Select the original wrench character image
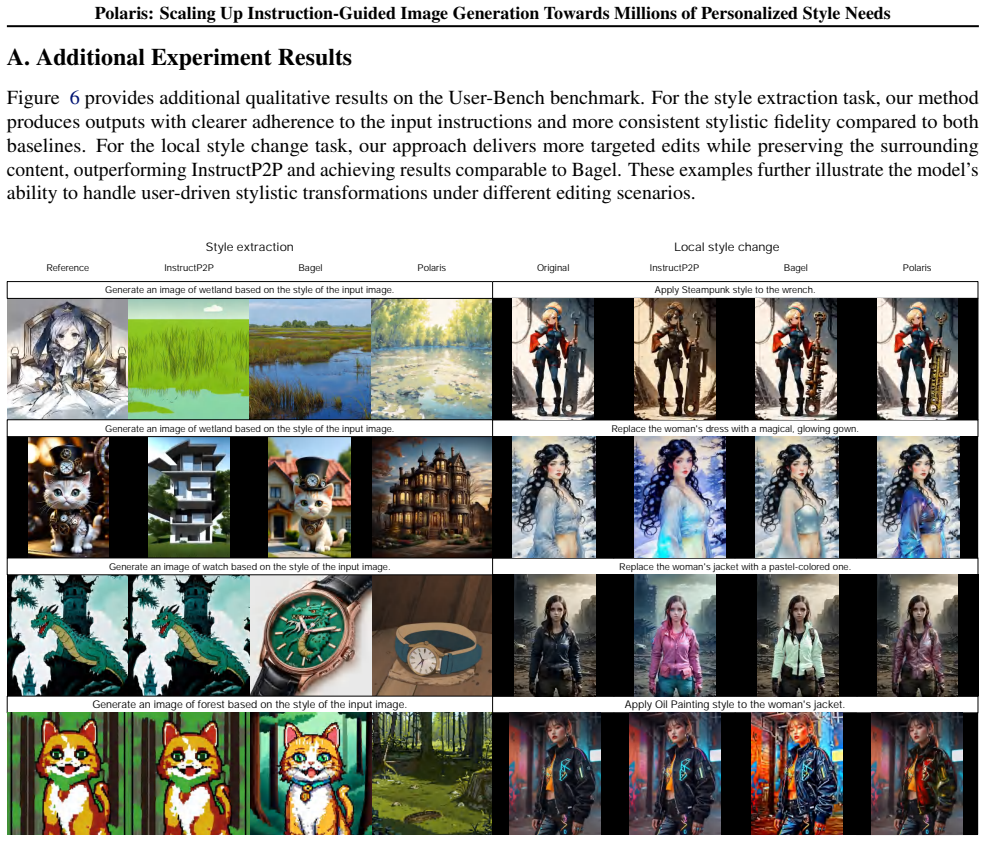 coord(553,359)
